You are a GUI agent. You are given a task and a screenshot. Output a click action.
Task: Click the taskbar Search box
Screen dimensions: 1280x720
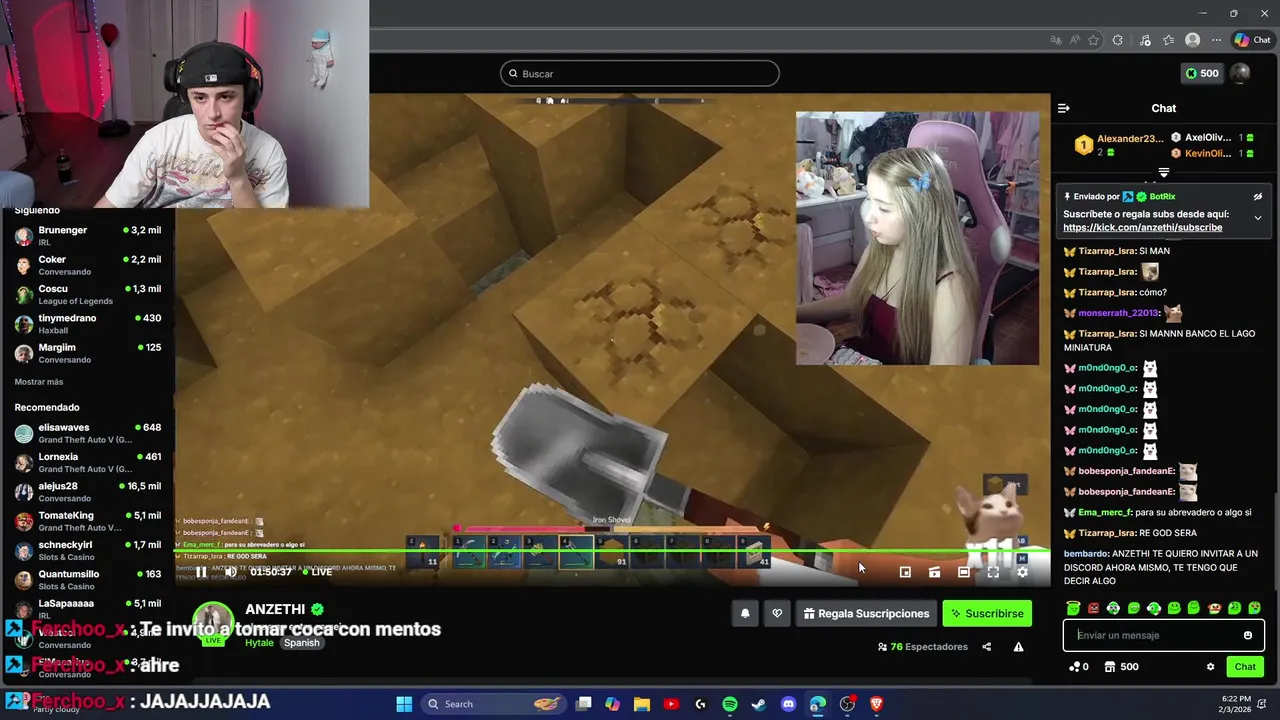(493, 704)
